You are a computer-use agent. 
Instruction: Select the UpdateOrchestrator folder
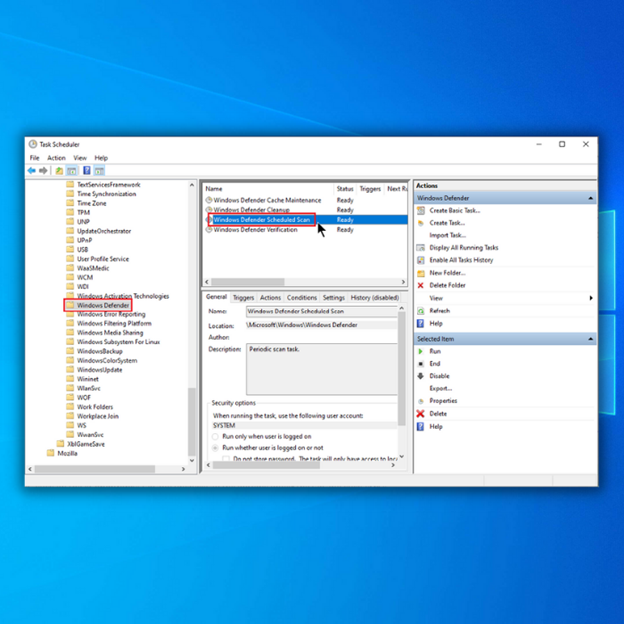(x=104, y=231)
